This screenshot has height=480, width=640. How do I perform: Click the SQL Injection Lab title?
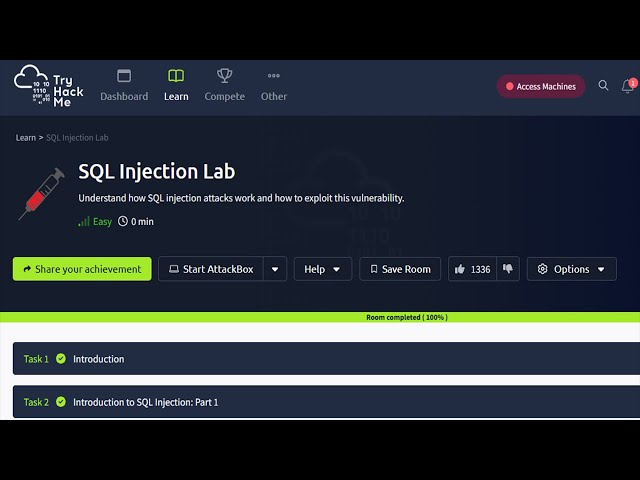coord(157,171)
